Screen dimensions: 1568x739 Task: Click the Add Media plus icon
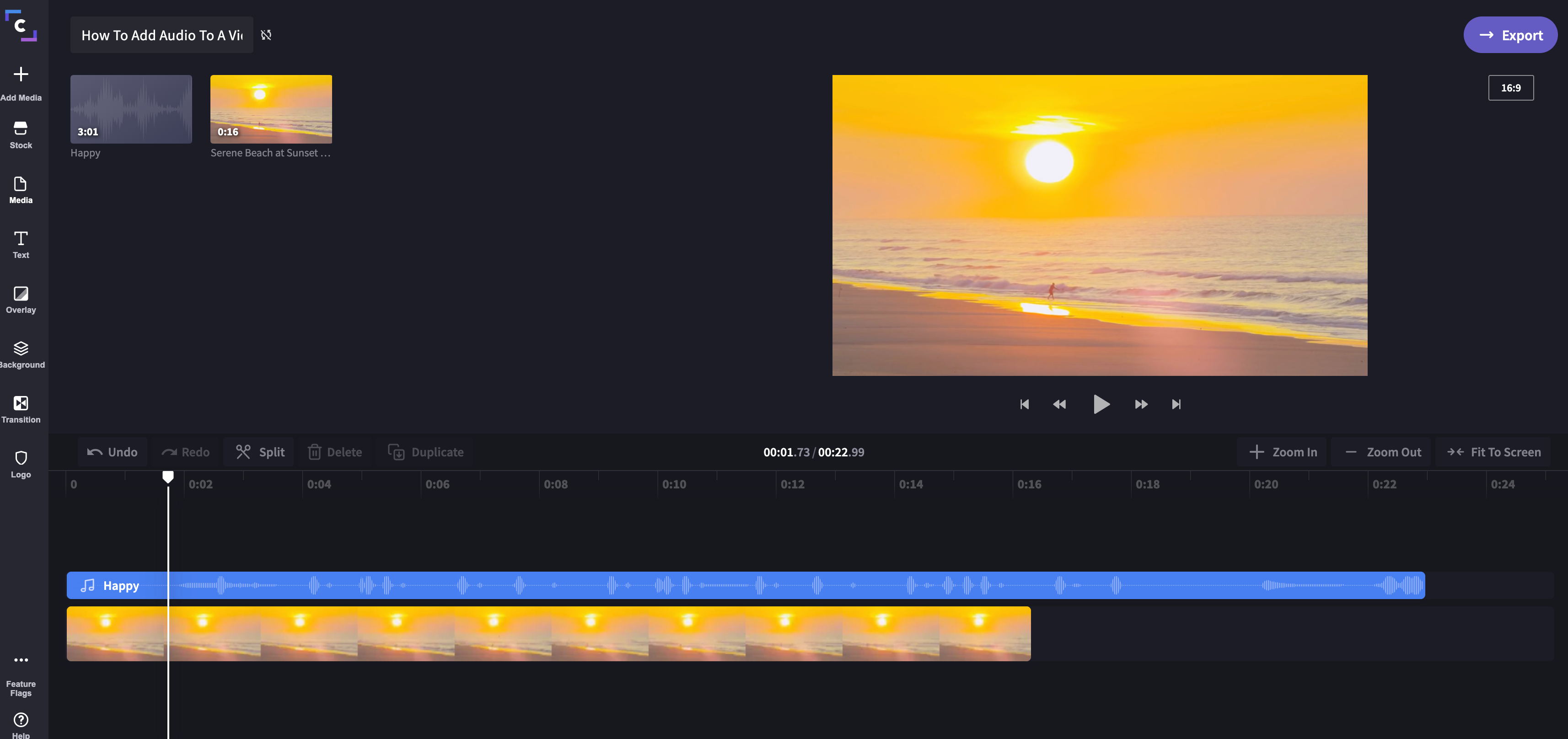pyautogui.click(x=21, y=74)
